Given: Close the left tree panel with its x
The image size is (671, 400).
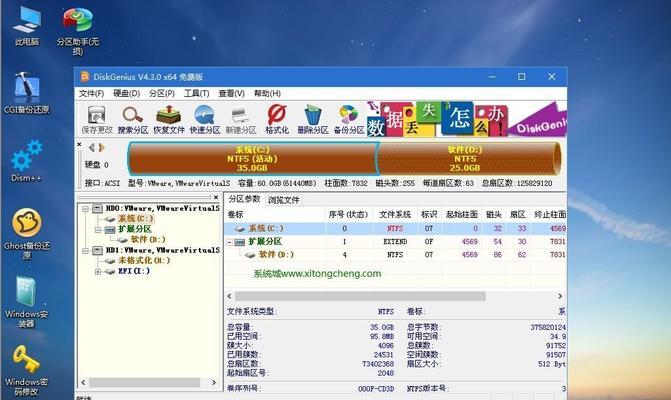Looking at the screenshot, I should coord(216,197).
